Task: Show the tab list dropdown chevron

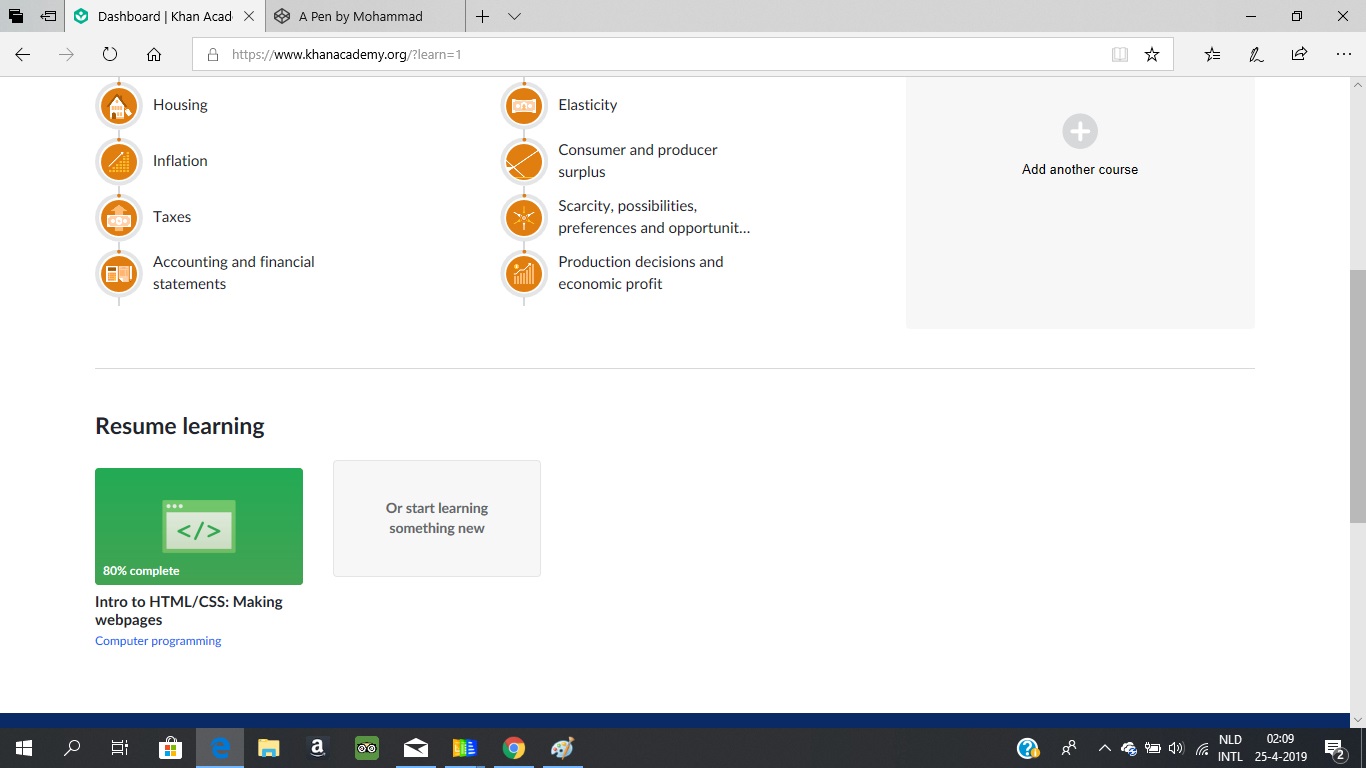Action: (x=514, y=16)
